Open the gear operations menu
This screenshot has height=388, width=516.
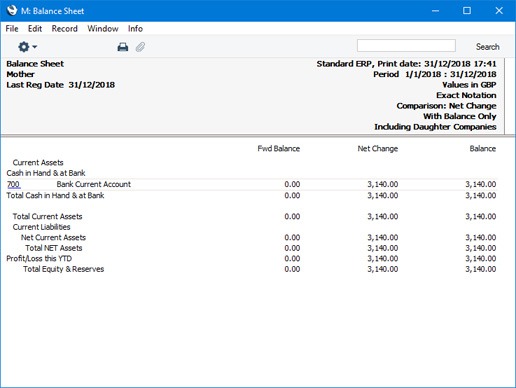27,47
